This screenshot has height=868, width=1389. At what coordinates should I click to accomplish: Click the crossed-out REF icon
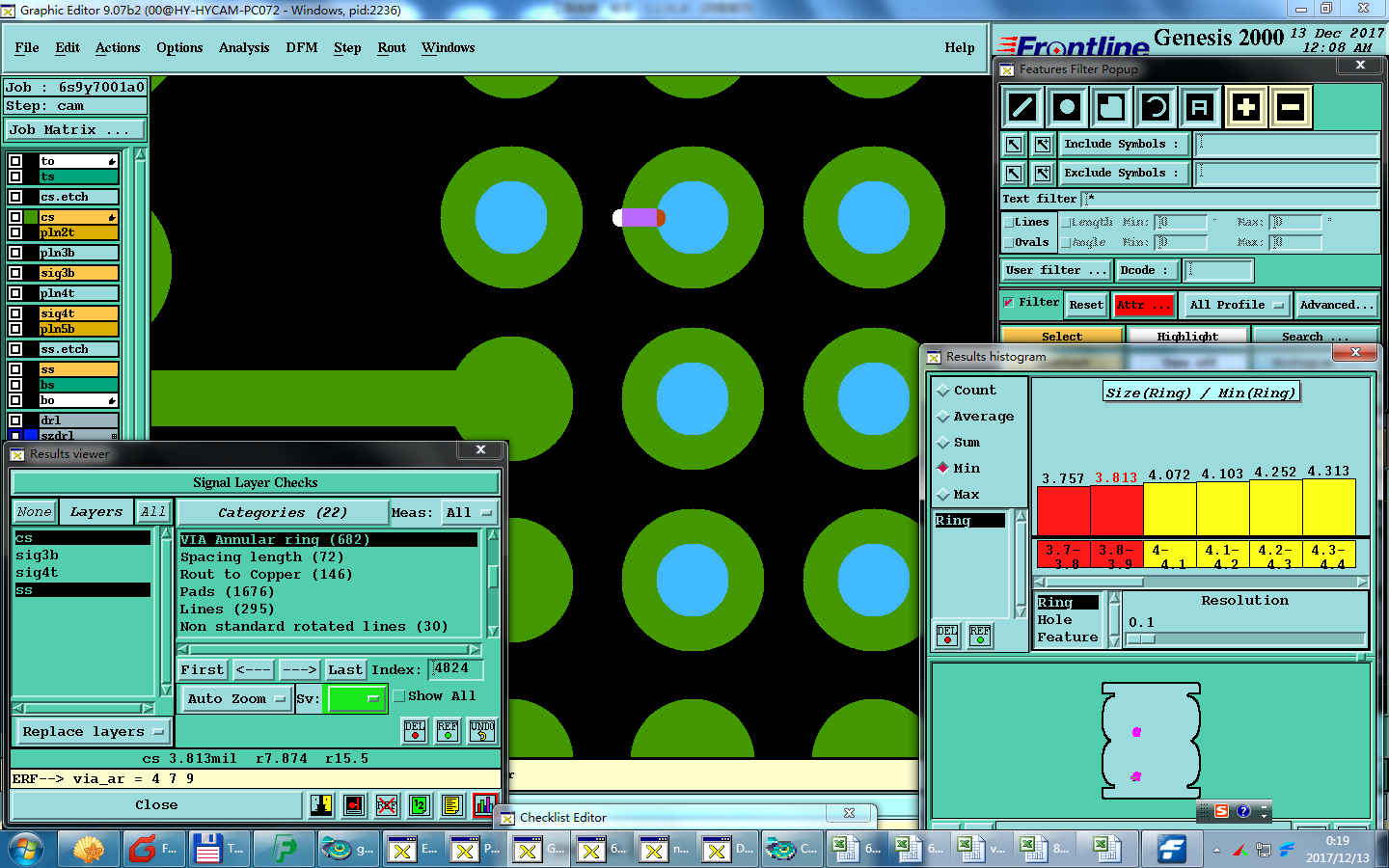point(387,804)
